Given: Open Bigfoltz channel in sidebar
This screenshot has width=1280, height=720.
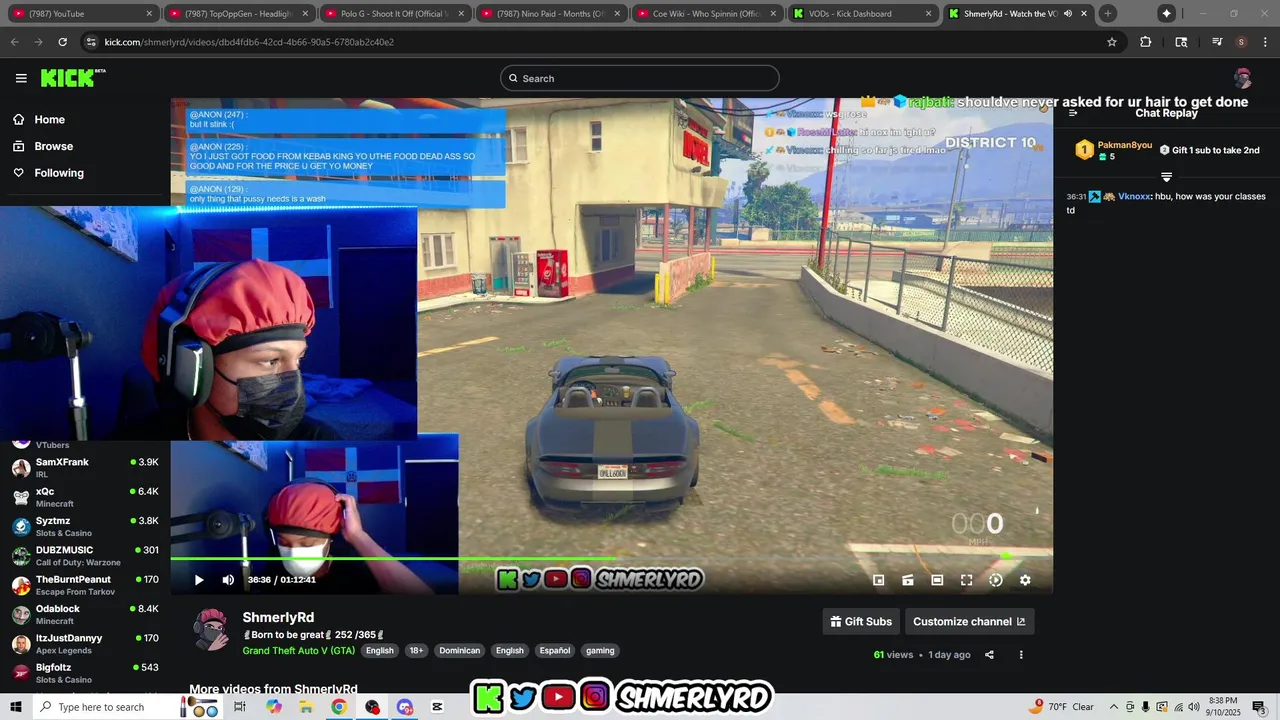Looking at the screenshot, I should pos(85,673).
